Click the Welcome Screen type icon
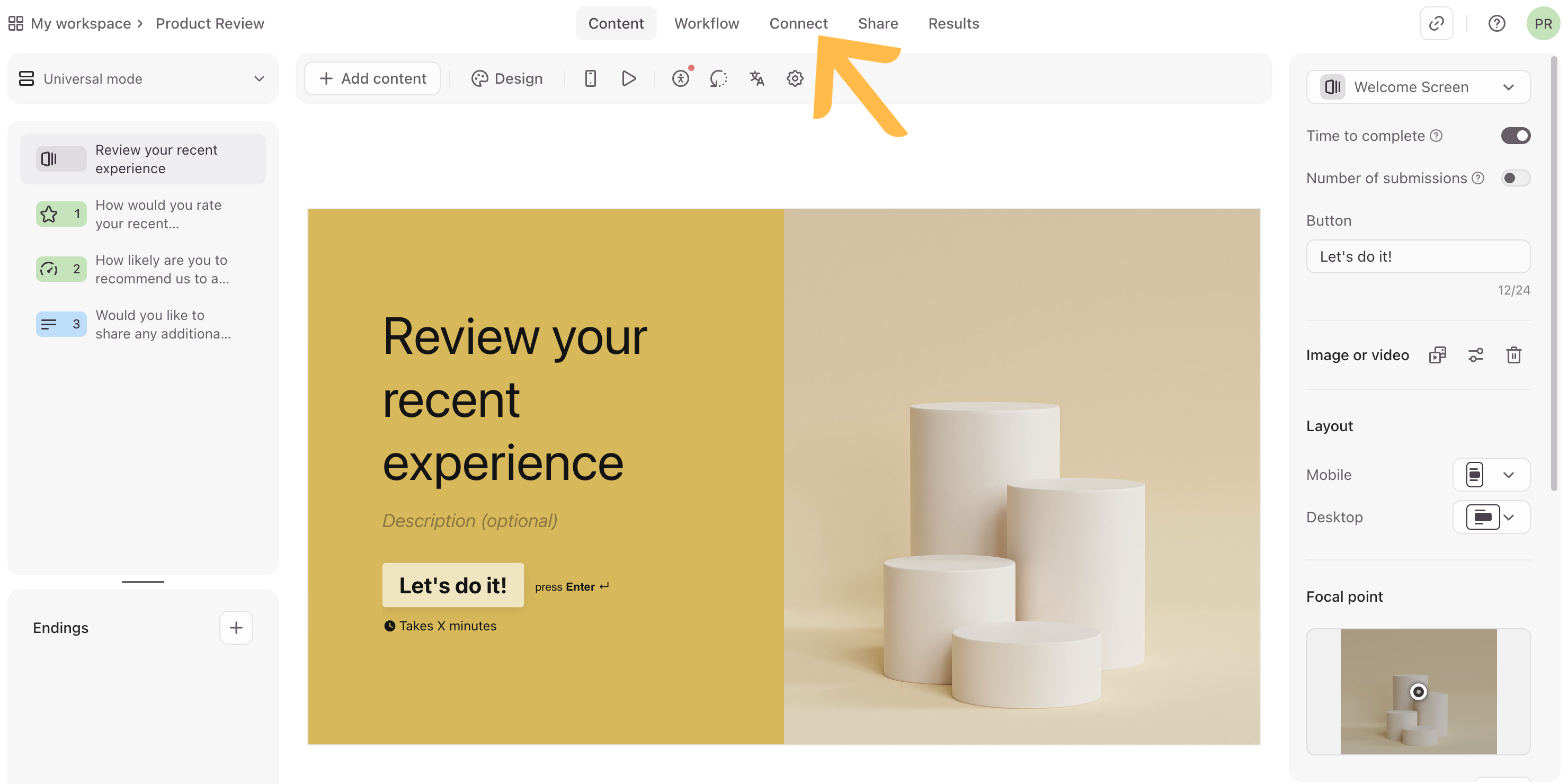Screen dimensions: 1568x784 pos(1332,87)
